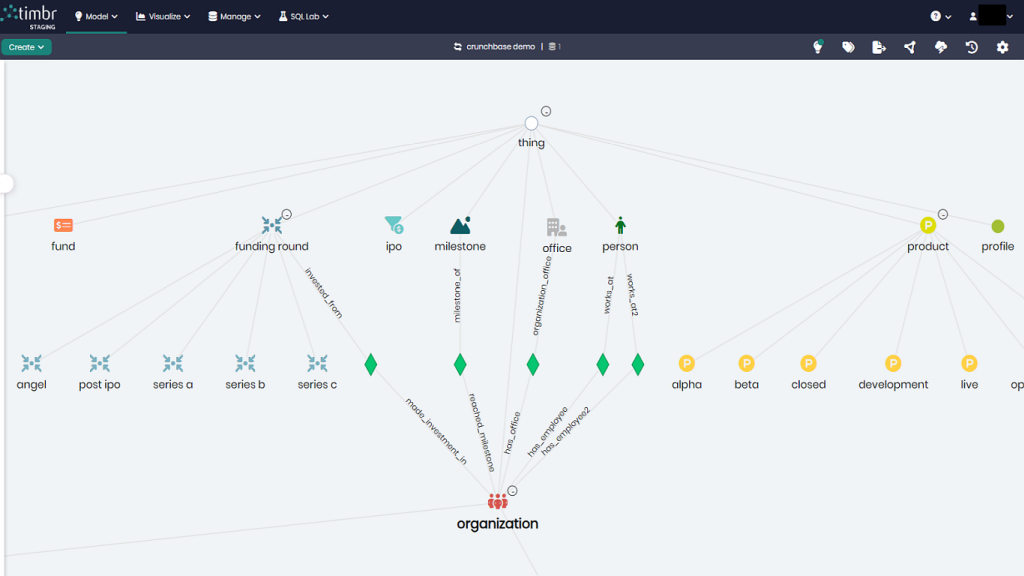Select the series c concept icon
The height and width of the screenshot is (576, 1024).
click(x=317, y=364)
